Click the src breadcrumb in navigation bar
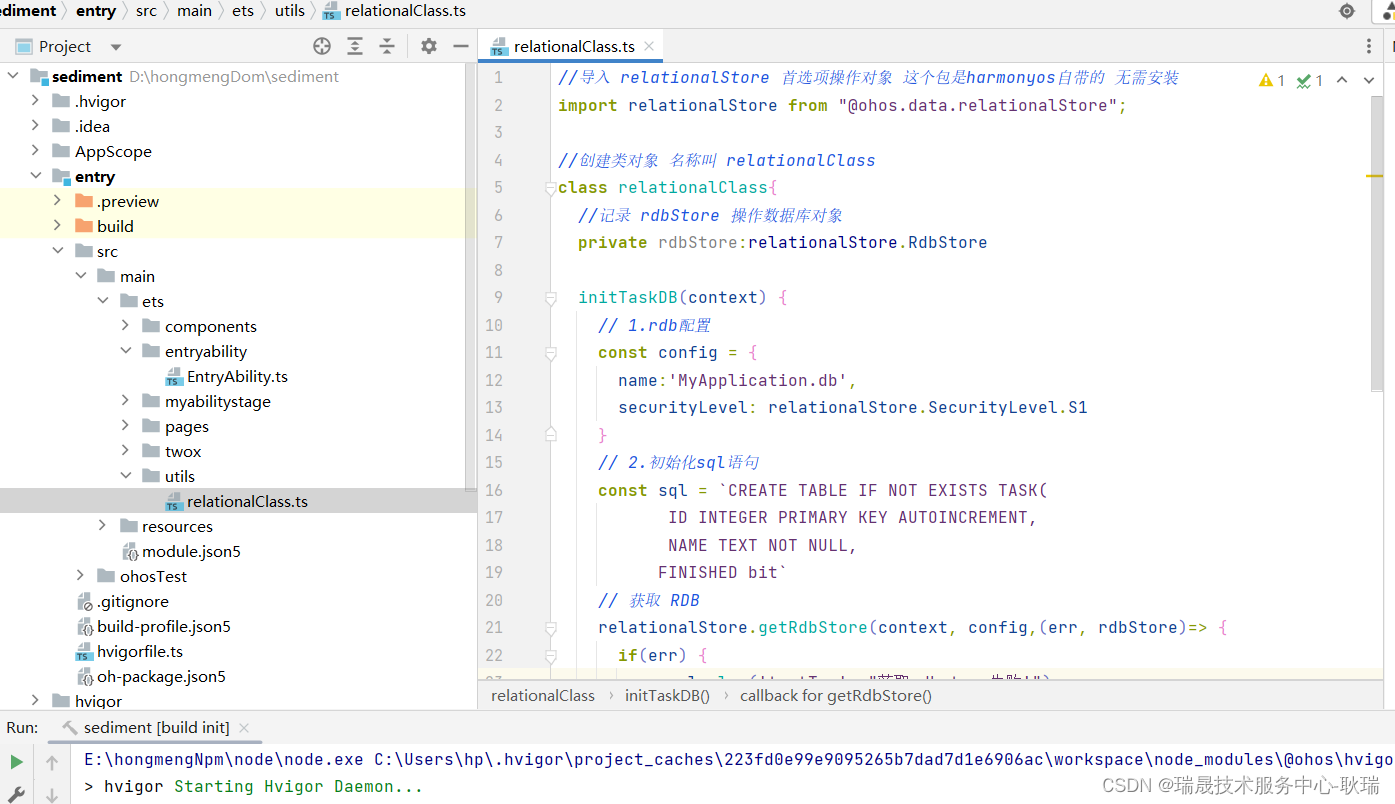The image size is (1395, 804). pos(146,11)
